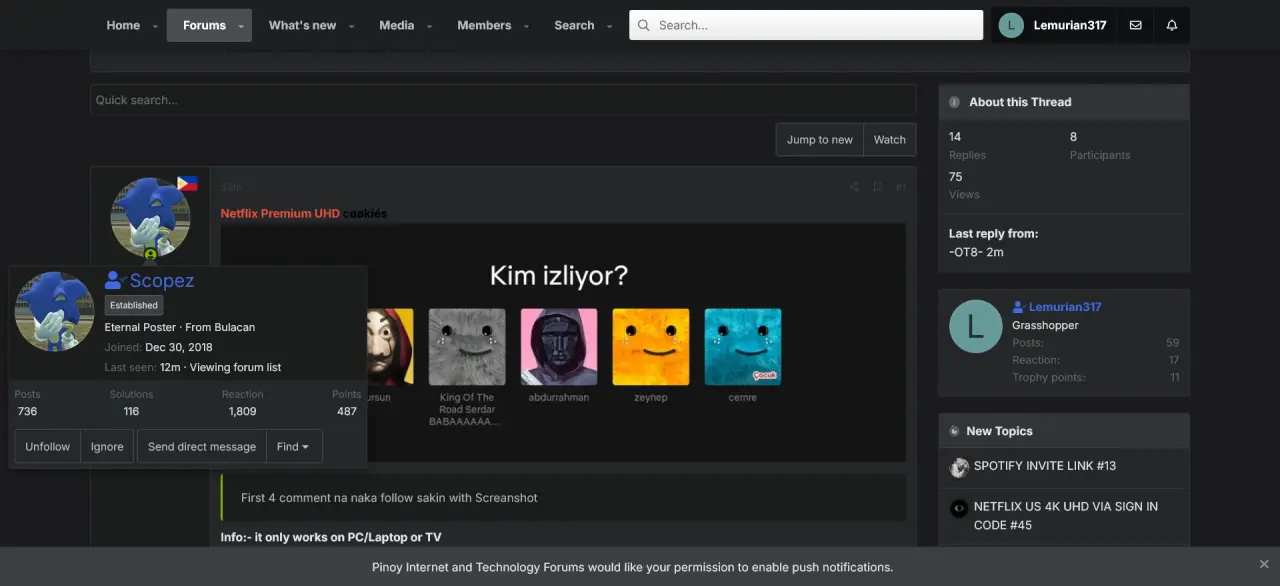Viewport: 1280px width, 586px height.
Task: Open SPOTIFY INVITE LINK #13 topic
Action: click(1045, 466)
